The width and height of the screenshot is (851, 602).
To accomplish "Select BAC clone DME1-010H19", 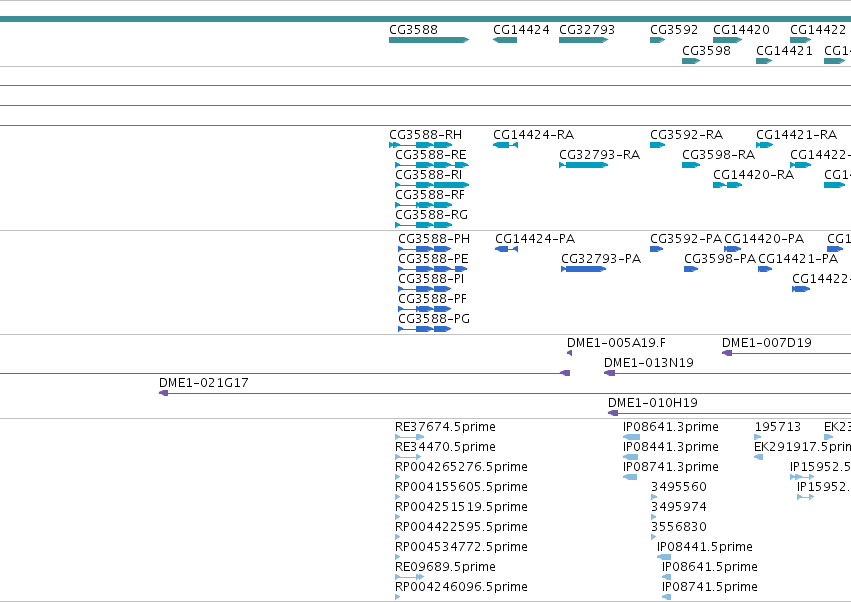I will (x=729, y=413).
